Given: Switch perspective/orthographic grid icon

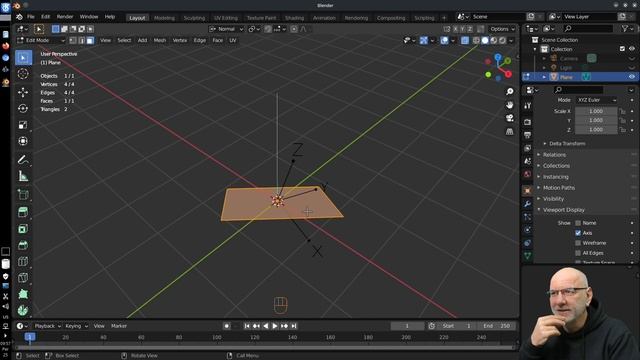Looking at the screenshot, I should 509,131.
